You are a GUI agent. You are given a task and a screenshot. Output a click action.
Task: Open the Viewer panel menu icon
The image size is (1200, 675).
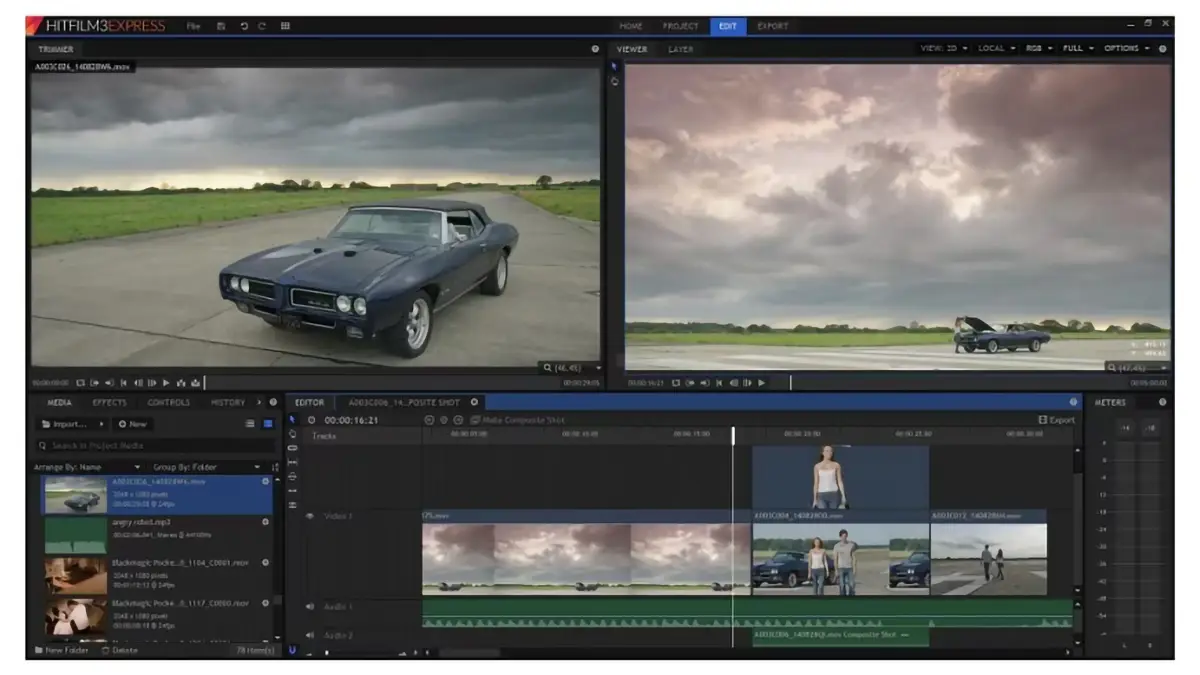[1162, 49]
